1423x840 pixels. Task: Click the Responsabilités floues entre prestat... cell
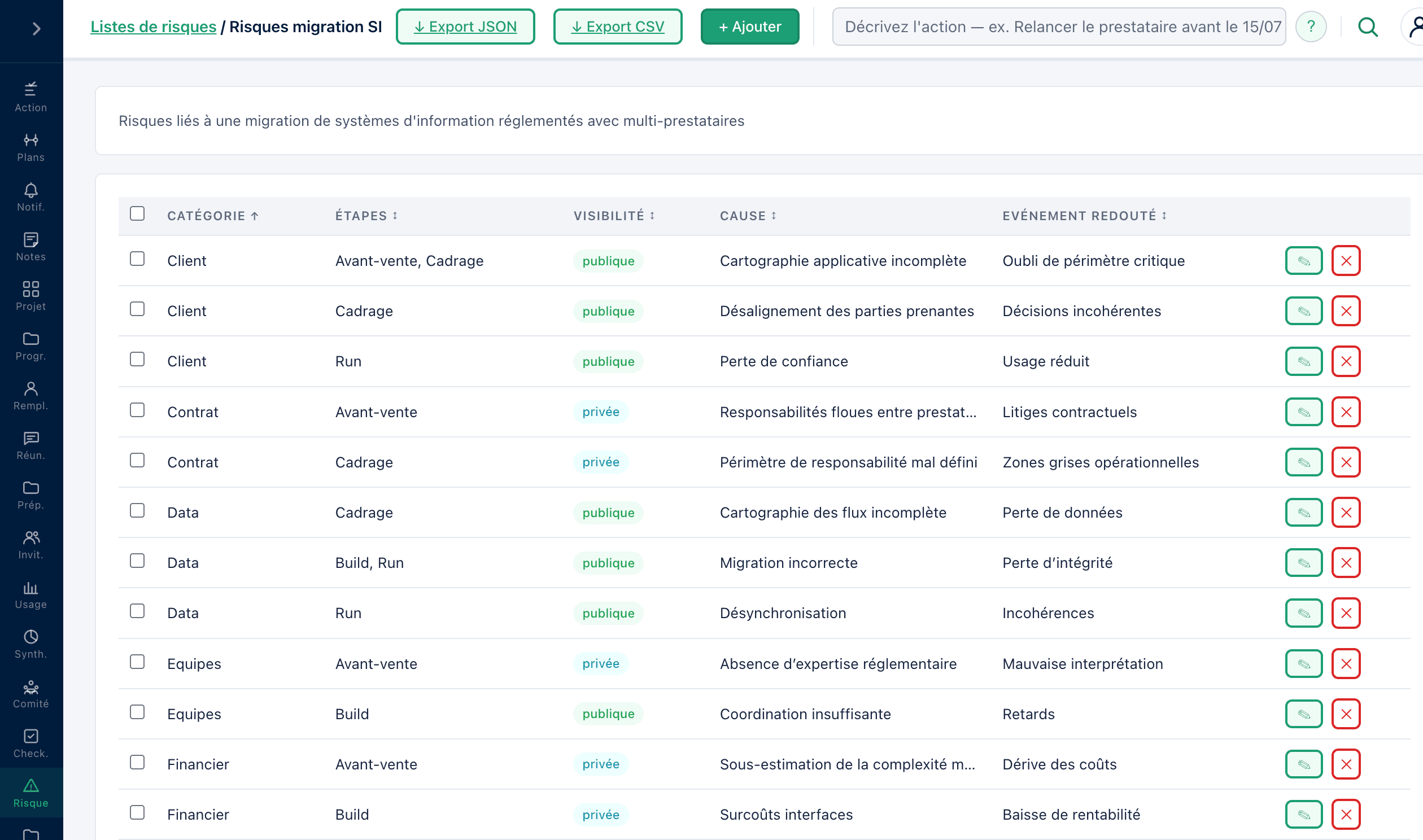click(x=848, y=412)
